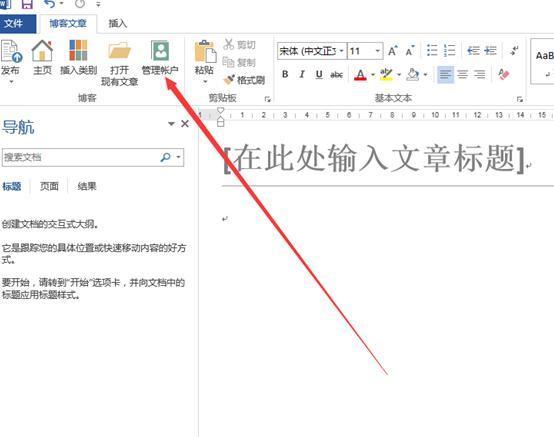
Task: Switch to Insert (插入) ribbon tab
Action: pos(118,24)
